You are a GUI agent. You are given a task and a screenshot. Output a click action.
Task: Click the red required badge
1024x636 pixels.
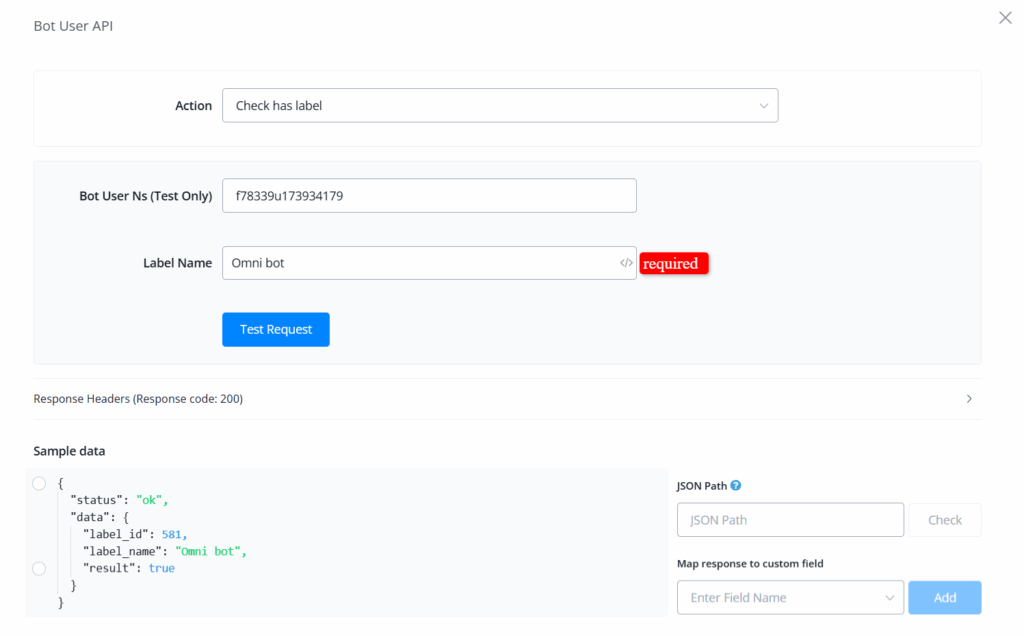673,264
